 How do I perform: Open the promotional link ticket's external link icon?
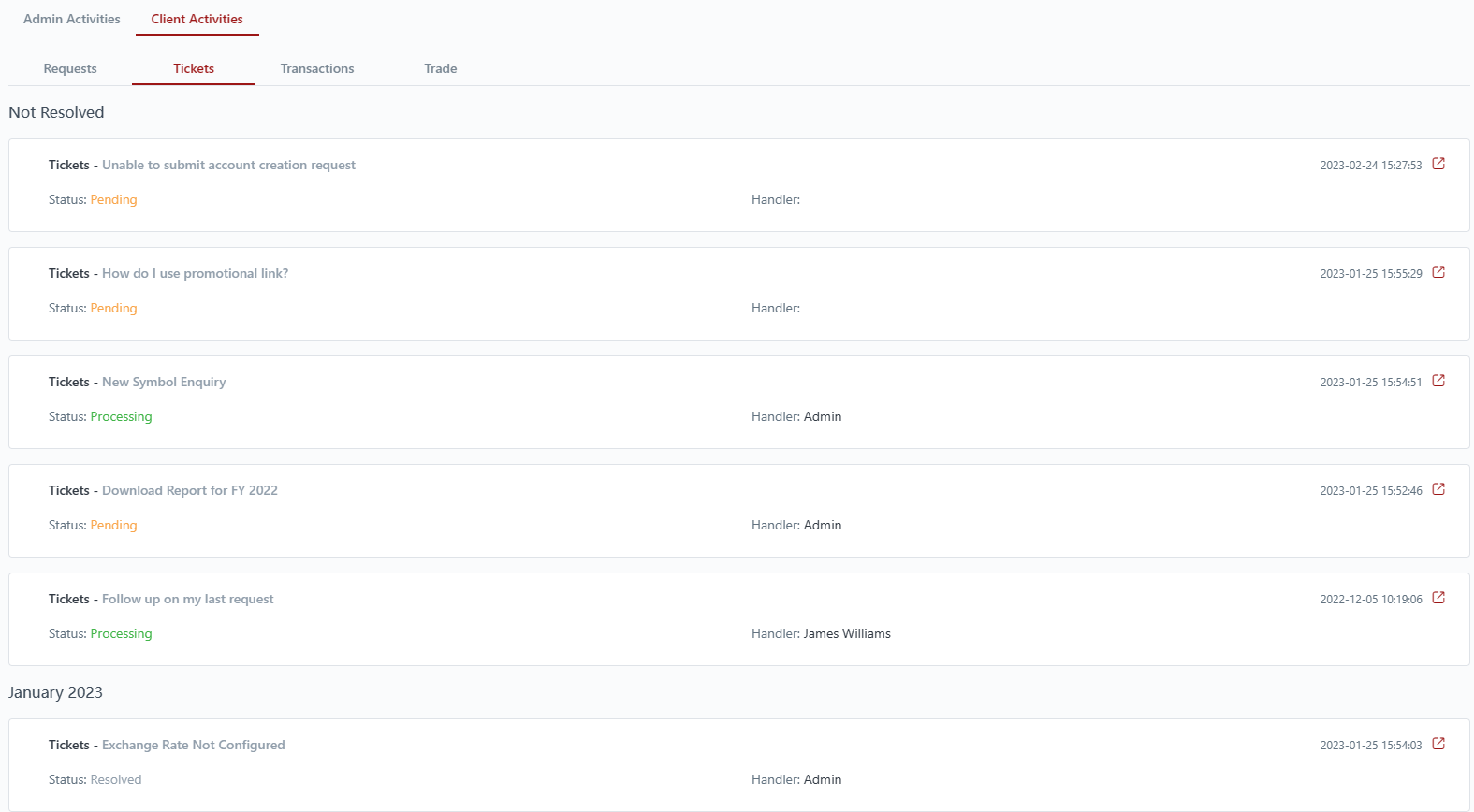tap(1438, 272)
